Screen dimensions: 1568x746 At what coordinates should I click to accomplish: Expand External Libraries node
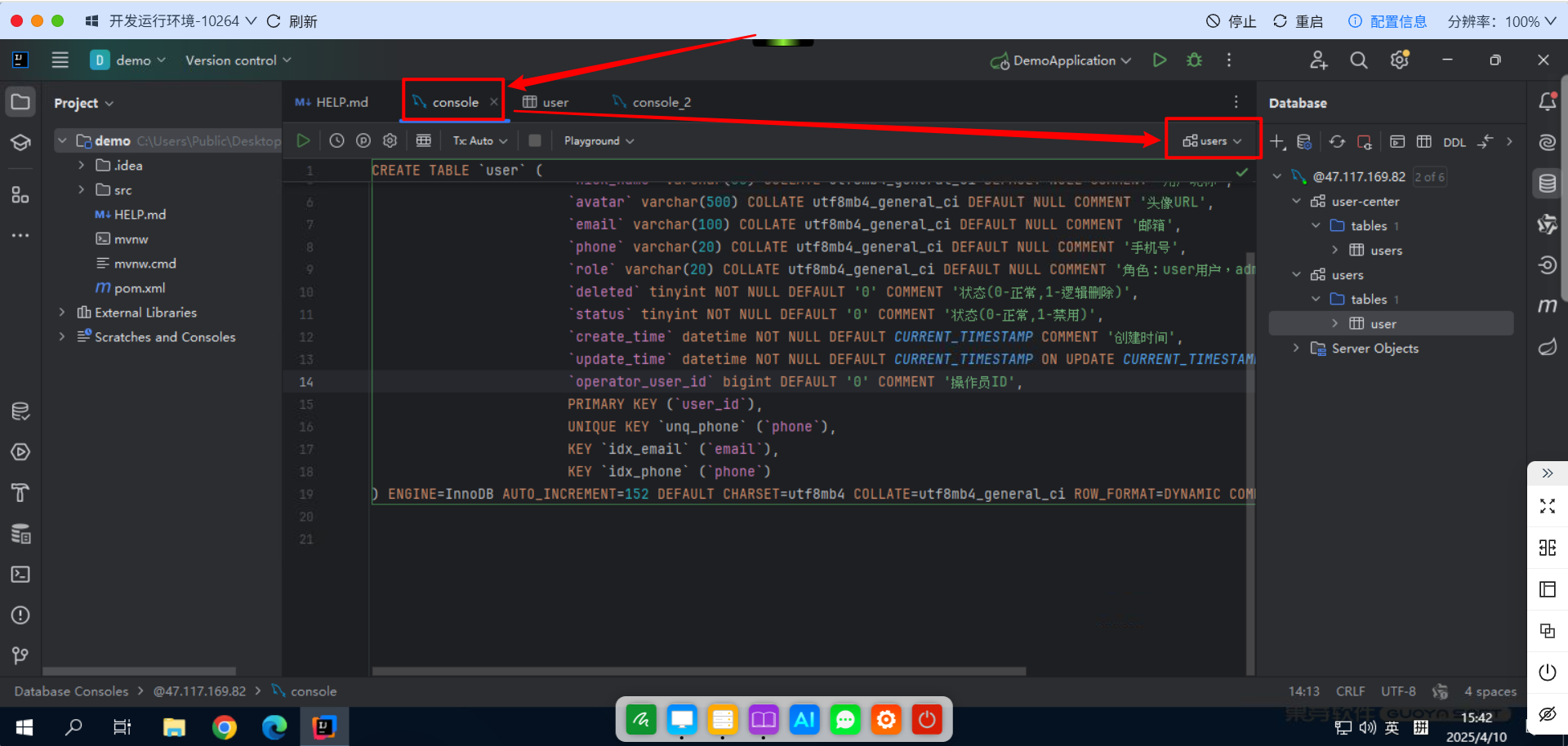pyautogui.click(x=62, y=312)
